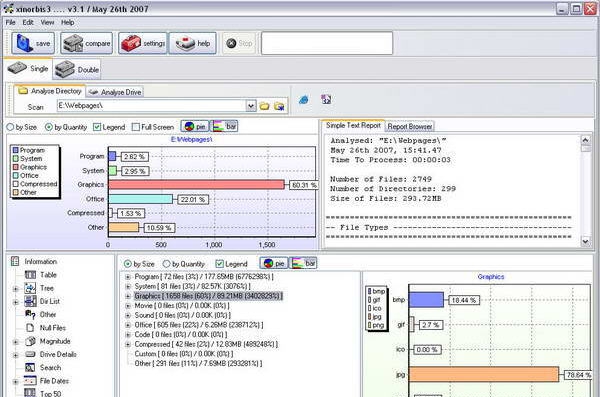Click the Other icon in sidebar

pos(30,315)
